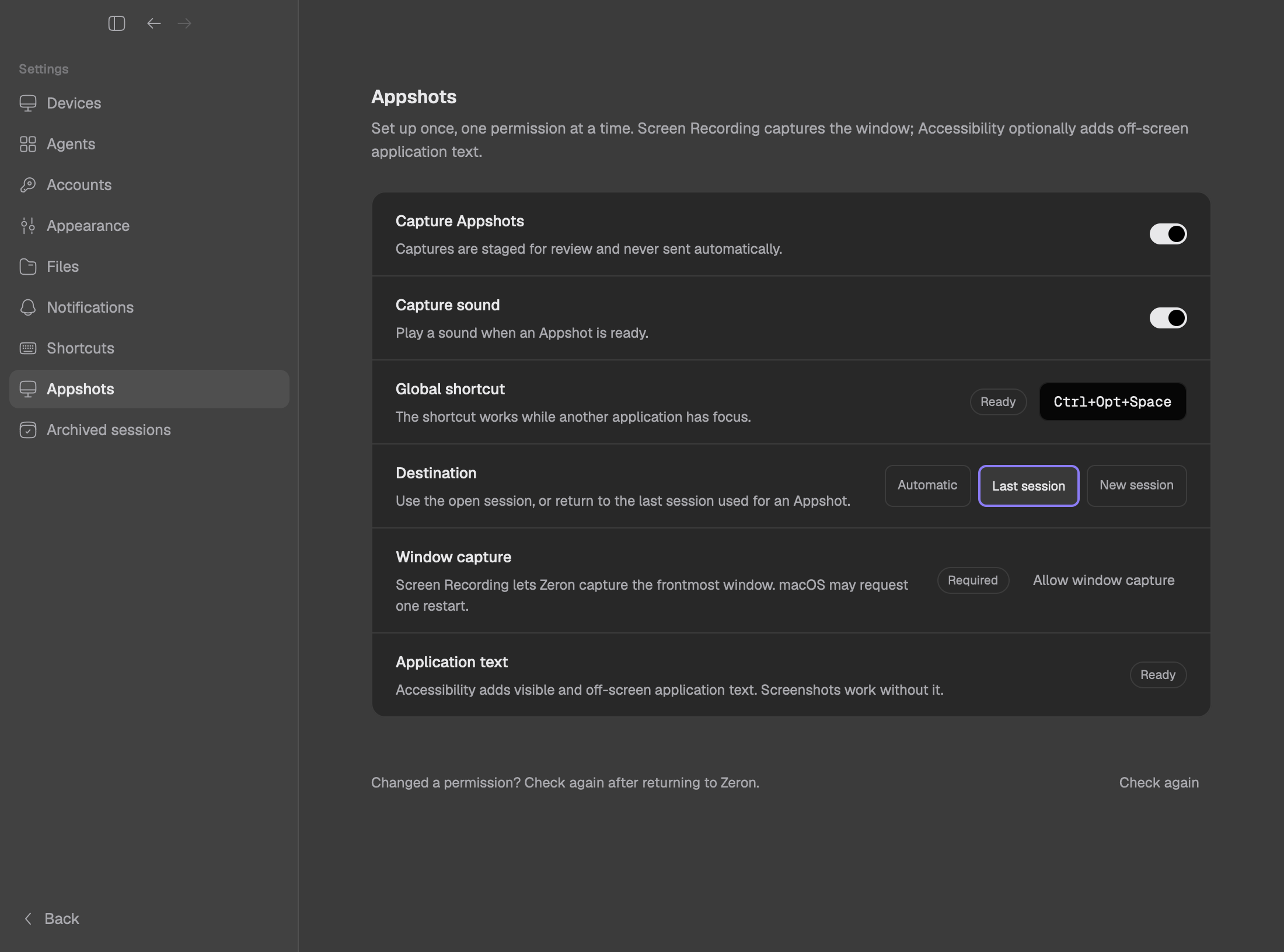This screenshot has height=952, width=1284.
Task: Click the Check again link
Action: point(1159,783)
